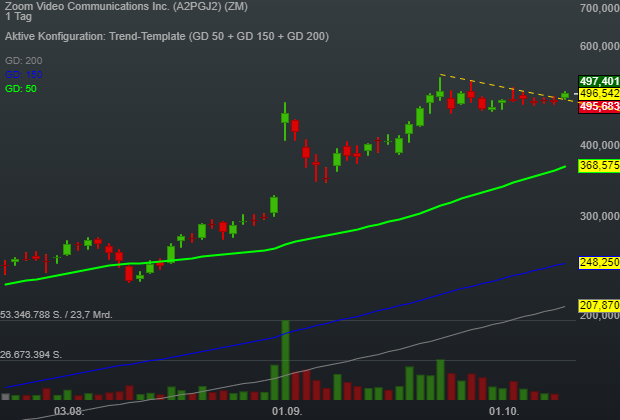Screen dimensions: 620x420
Task: Click the Zoom Video Communications Inc. chart title
Action: (x=126, y=6)
